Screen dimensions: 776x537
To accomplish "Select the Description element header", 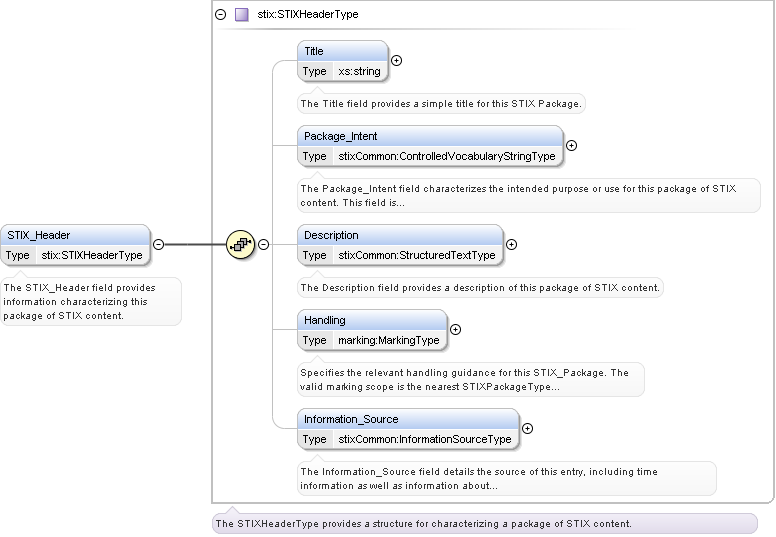I will pos(400,235).
